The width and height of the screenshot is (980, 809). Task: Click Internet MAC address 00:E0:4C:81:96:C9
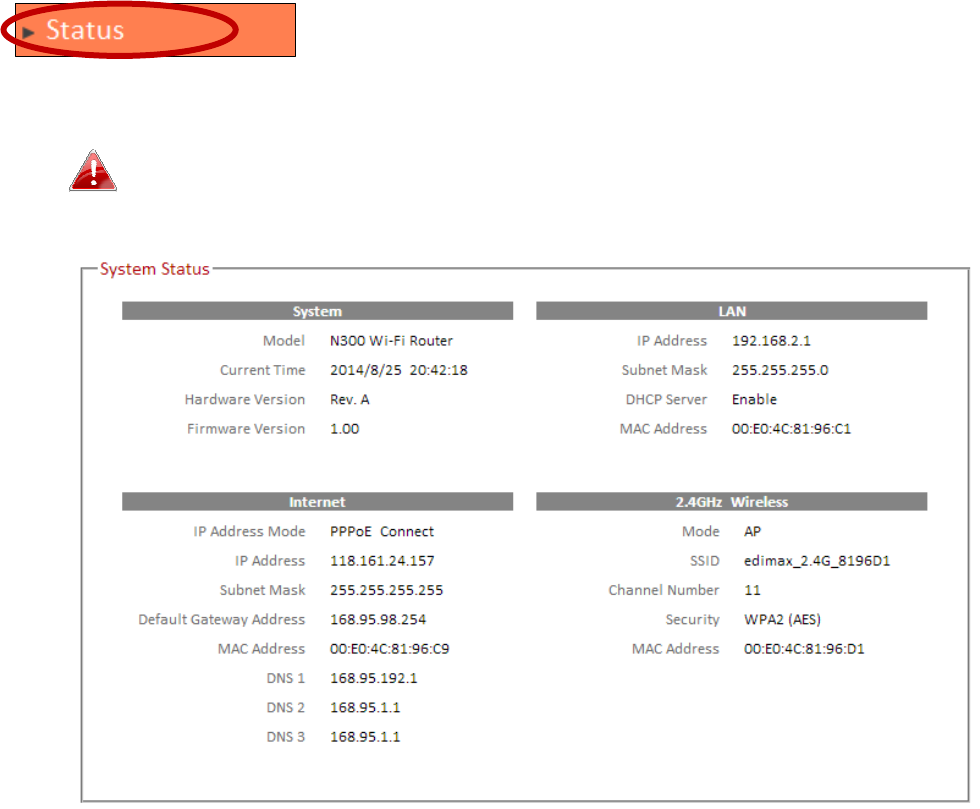[x=389, y=649]
